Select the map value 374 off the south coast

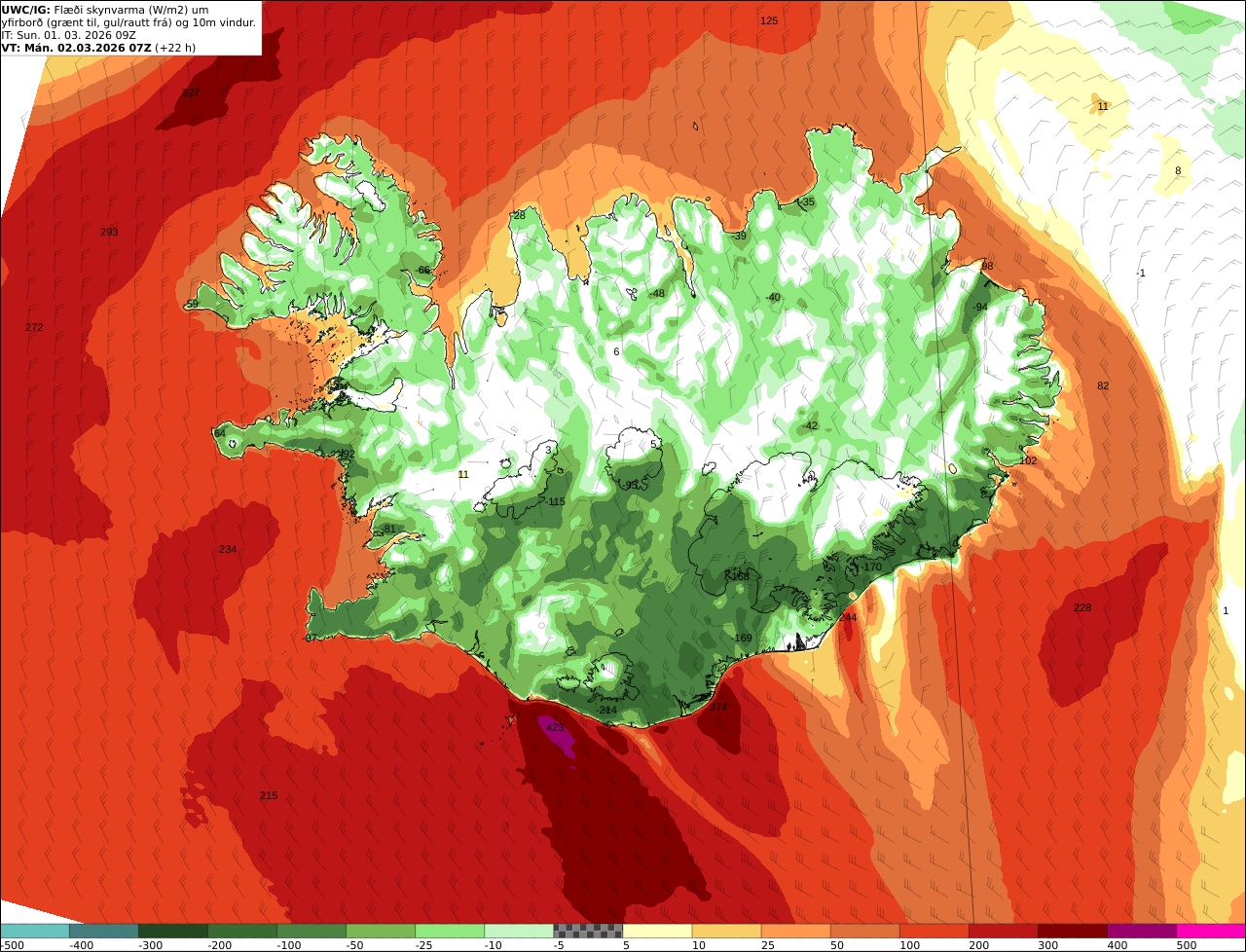pyautogui.click(x=718, y=708)
